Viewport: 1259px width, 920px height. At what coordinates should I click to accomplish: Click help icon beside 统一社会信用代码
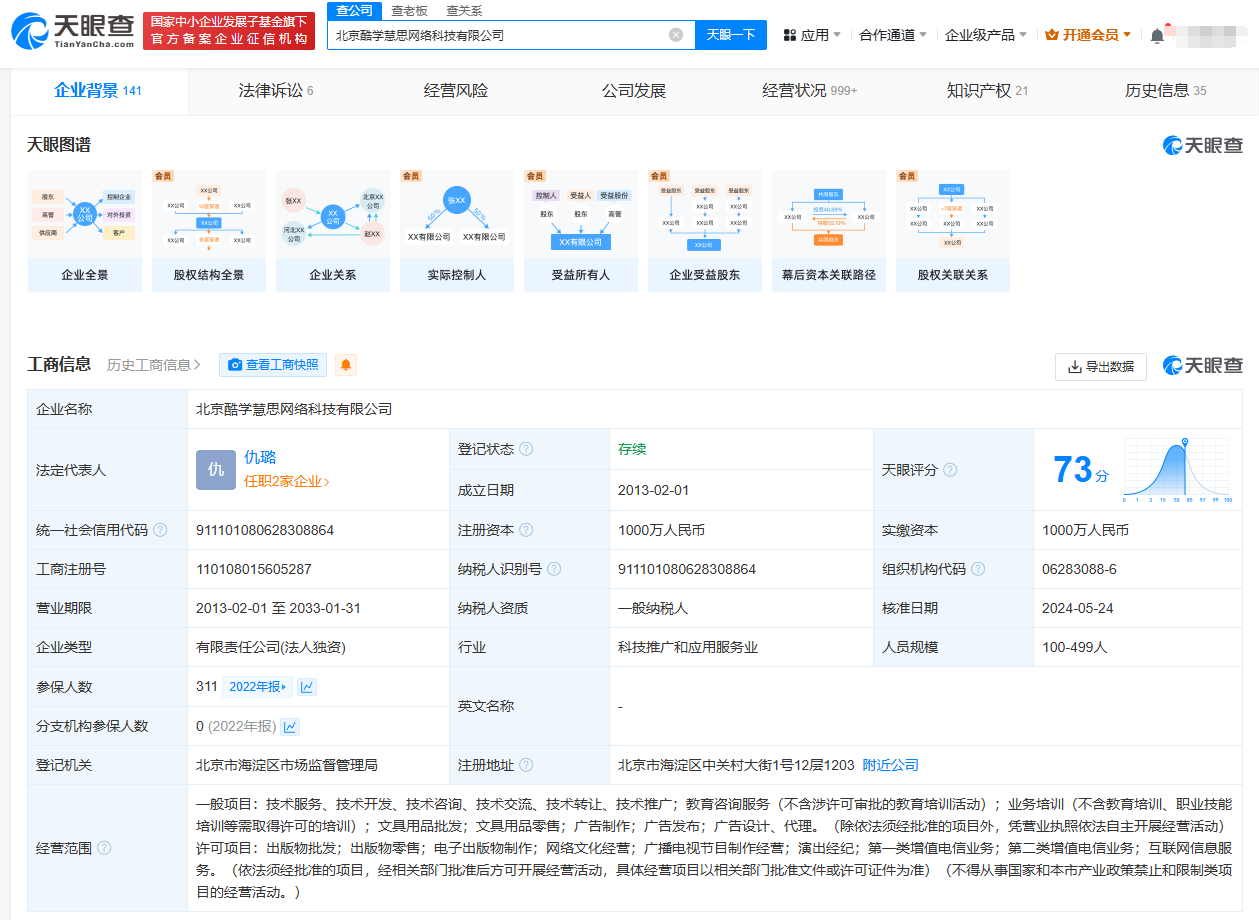pos(160,530)
